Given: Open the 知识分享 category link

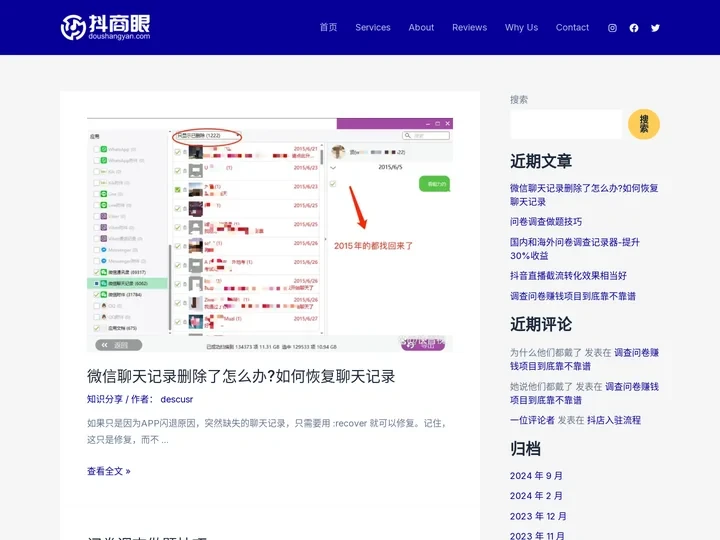Looking at the screenshot, I should (x=105, y=399).
